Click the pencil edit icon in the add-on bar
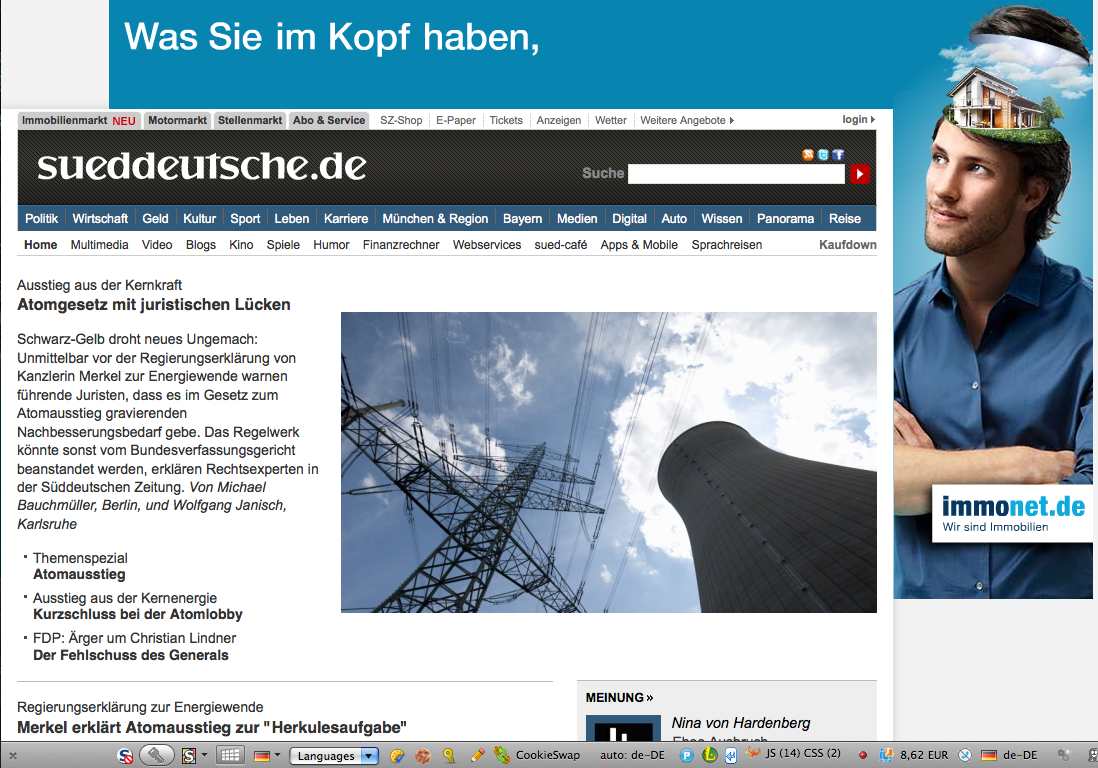 [476, 754]
